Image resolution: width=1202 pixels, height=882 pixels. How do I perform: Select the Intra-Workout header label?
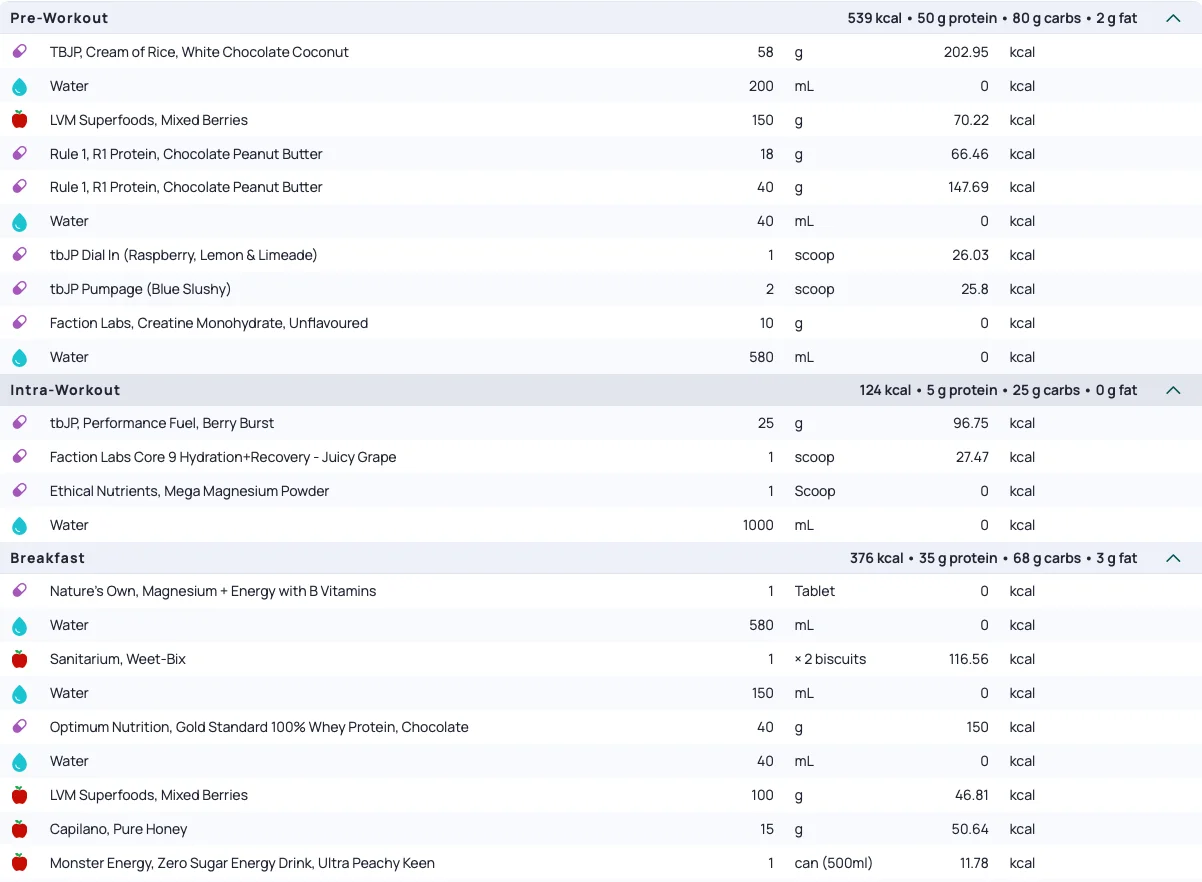pos(65,390)
